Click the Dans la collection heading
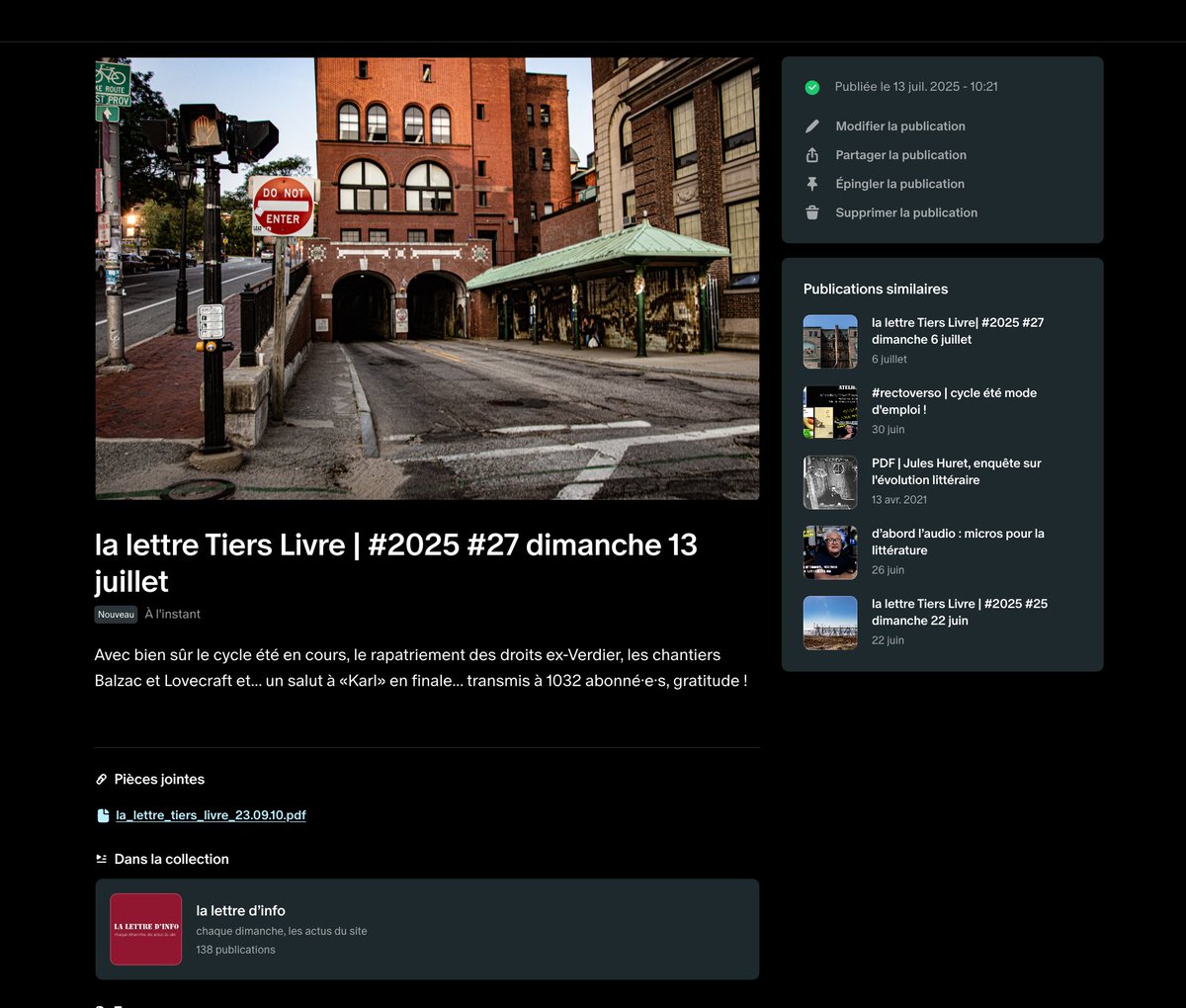This screenshot has height=1008, width=1186. (x=171, y=860)
